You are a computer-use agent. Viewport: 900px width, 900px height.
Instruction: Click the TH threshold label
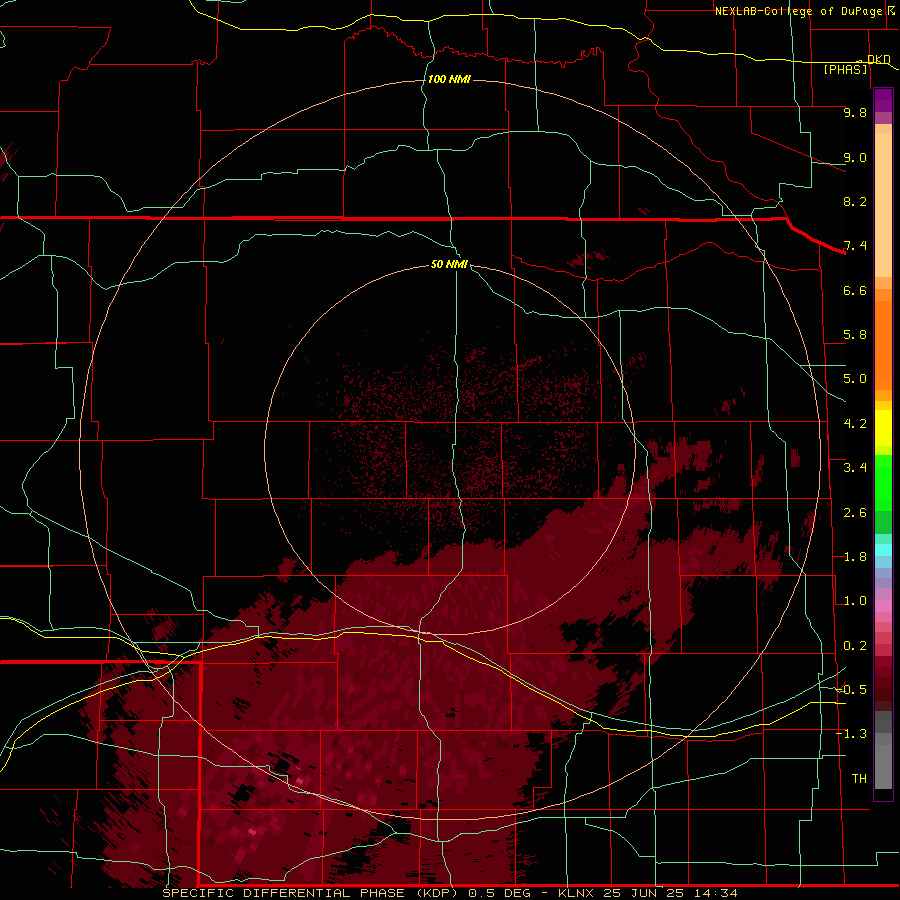click(859, 779)
